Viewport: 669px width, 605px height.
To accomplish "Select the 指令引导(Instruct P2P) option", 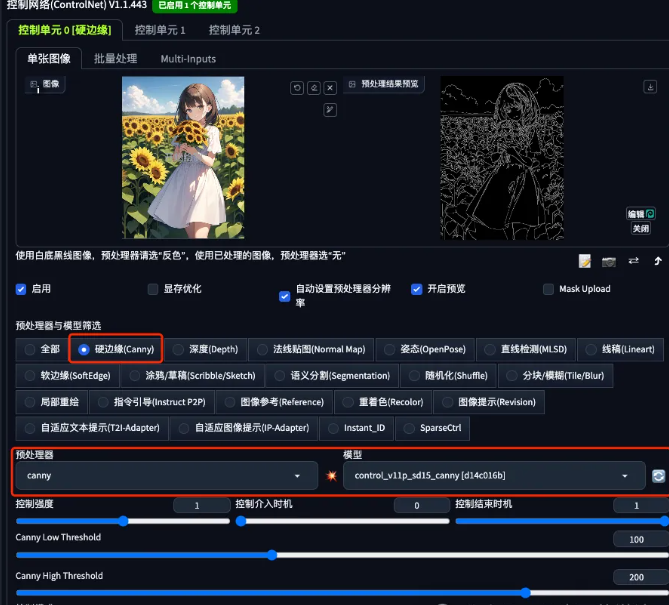I will click(x=151, y=402).
